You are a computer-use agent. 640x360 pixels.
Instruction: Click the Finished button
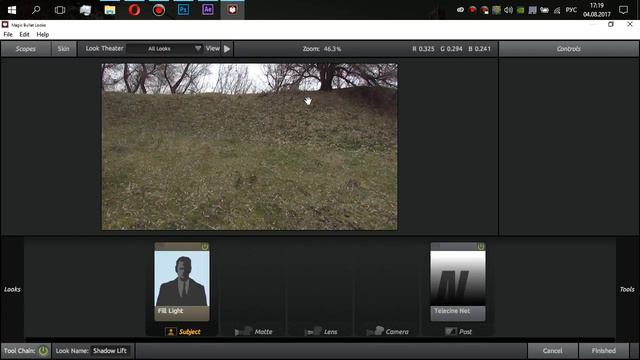[x=604, y=351]
